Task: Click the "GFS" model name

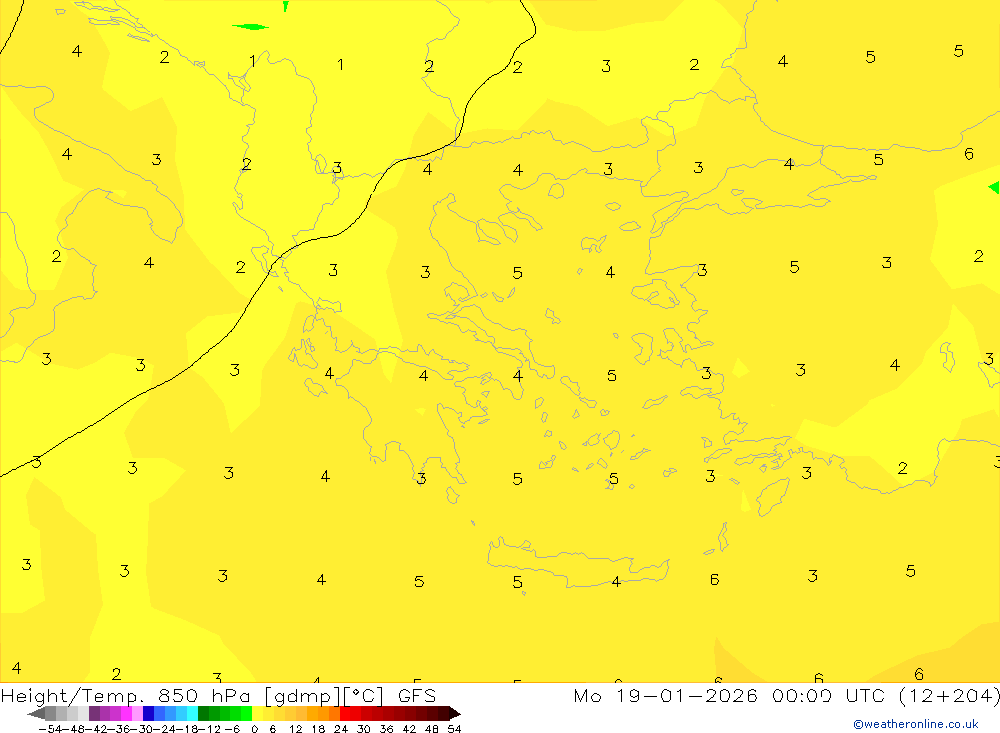Action: pyautogui.click(x=417, y=695)
